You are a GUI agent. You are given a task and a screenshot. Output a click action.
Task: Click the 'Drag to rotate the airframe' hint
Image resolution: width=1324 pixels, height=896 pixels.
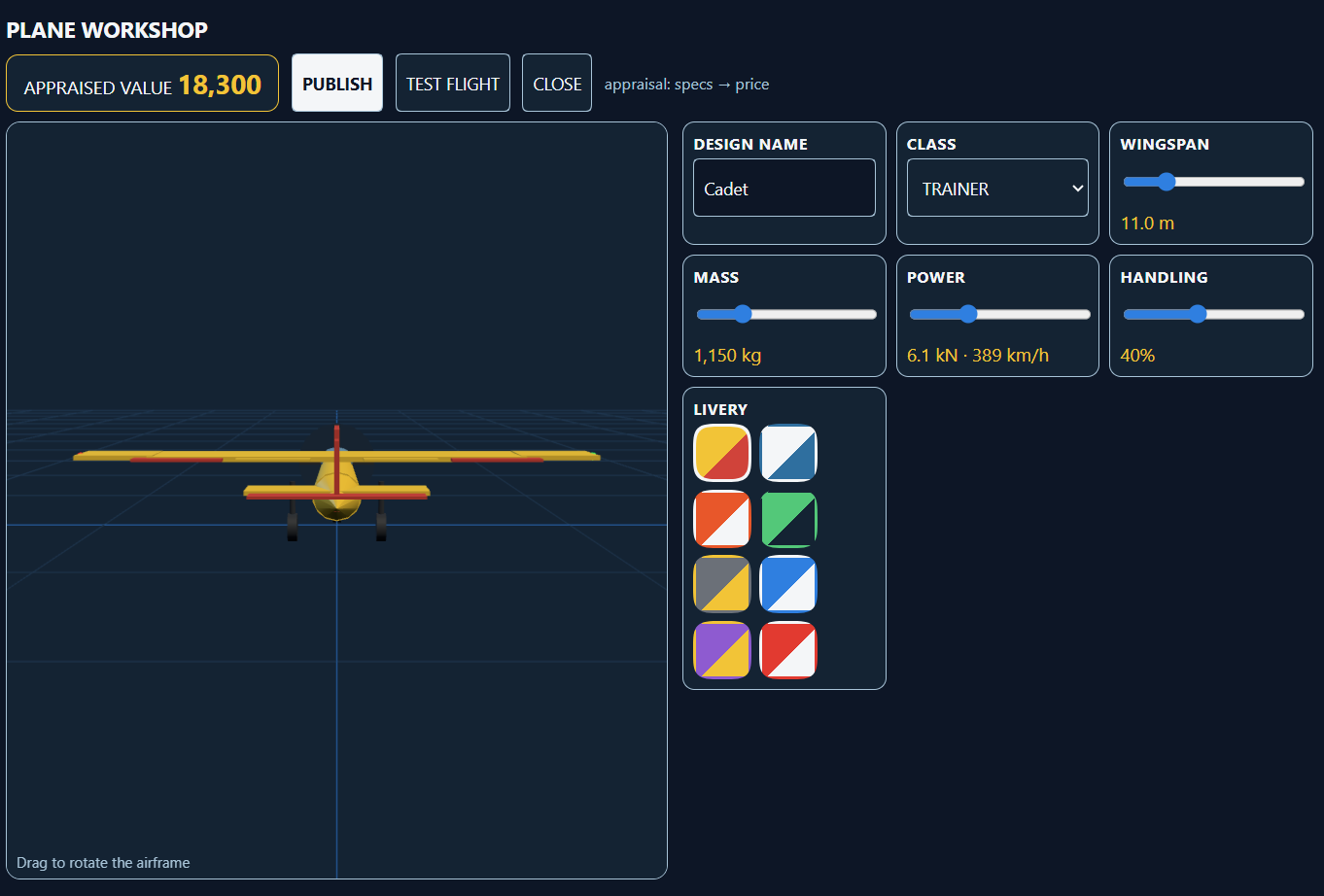tap(103, 863)
